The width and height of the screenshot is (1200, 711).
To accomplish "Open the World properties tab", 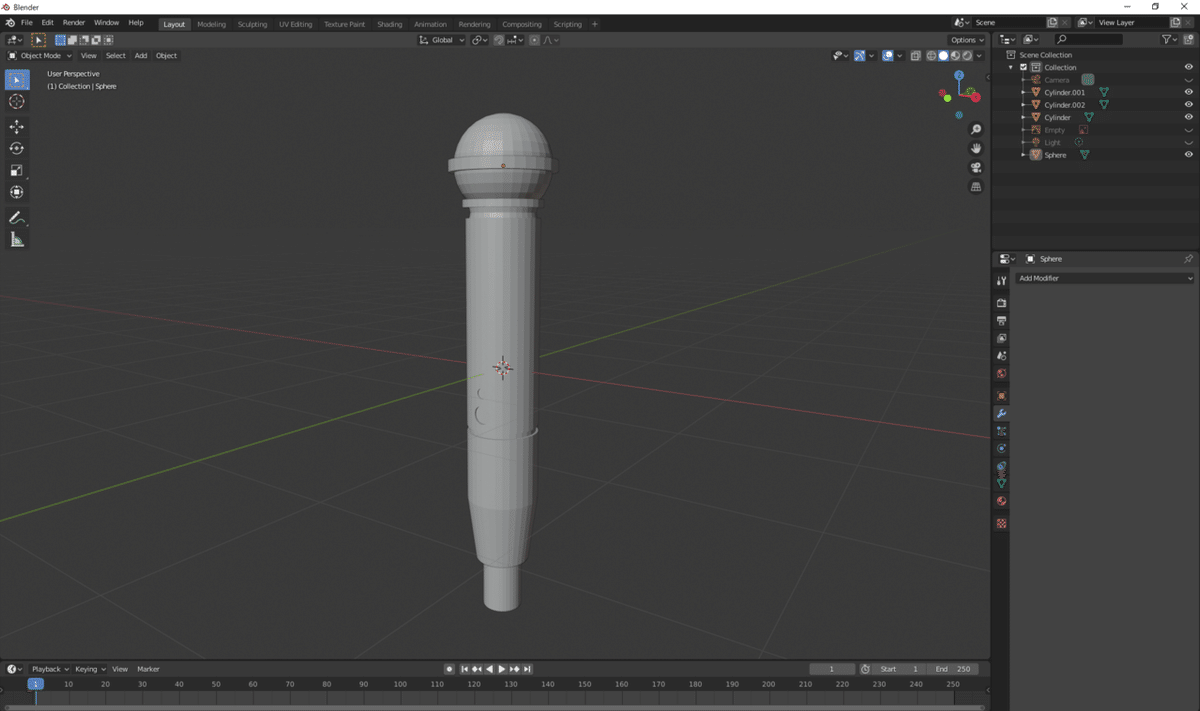I will tap(1001, 374).
